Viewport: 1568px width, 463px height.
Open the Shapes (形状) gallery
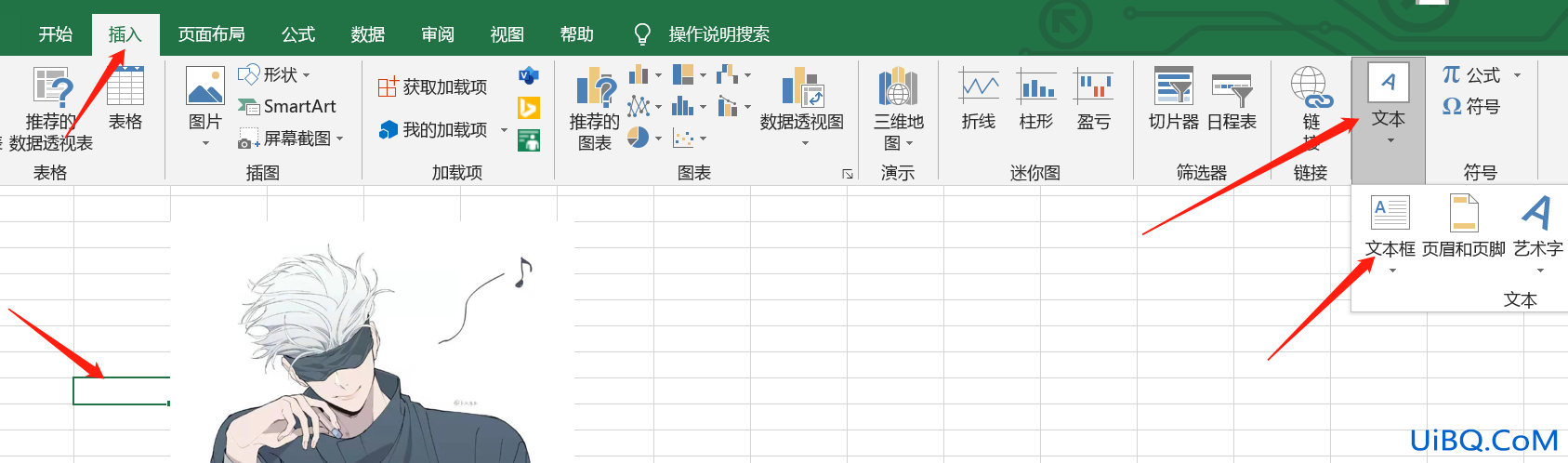273,74
